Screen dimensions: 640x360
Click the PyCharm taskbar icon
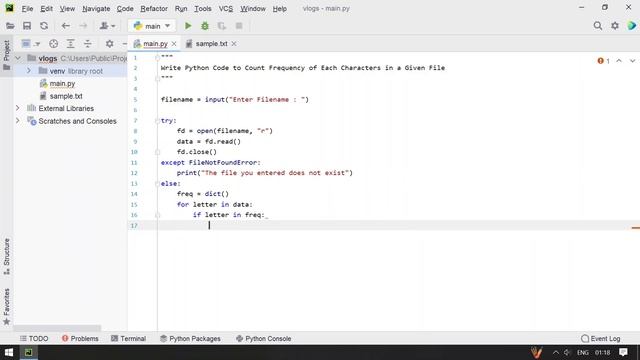point(29,352)
